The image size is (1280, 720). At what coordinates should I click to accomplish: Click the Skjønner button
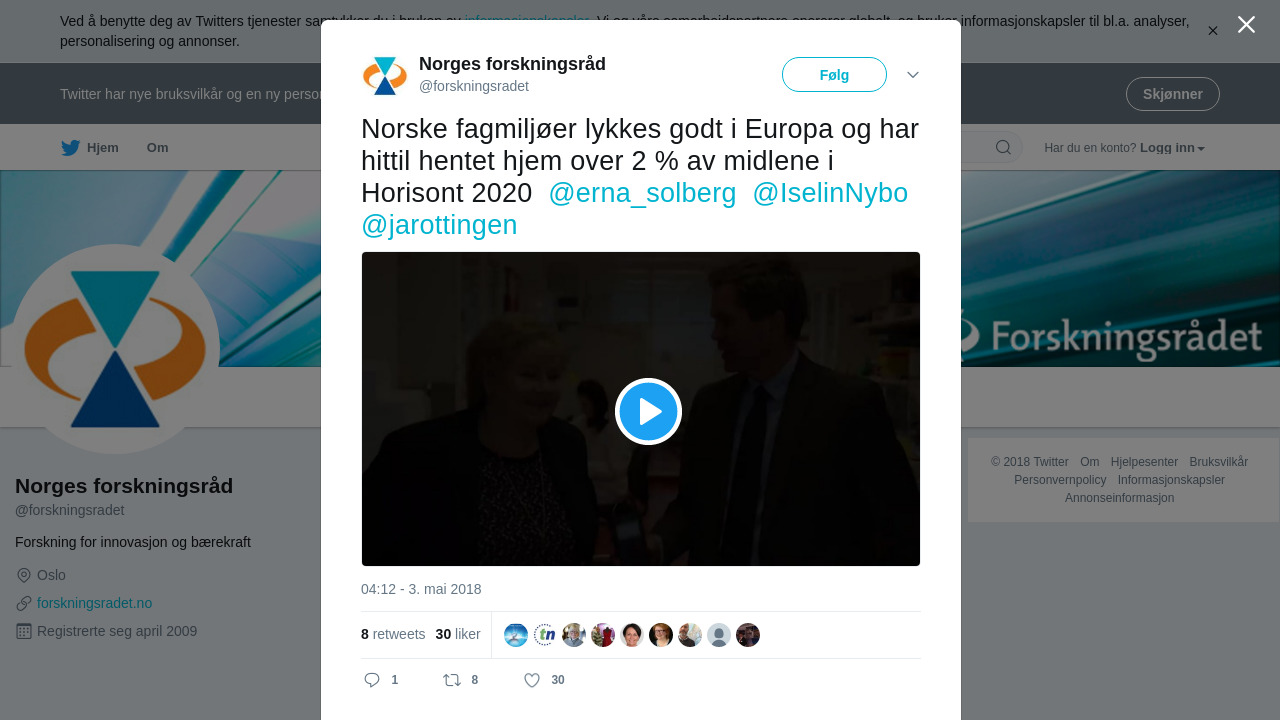1172,94
